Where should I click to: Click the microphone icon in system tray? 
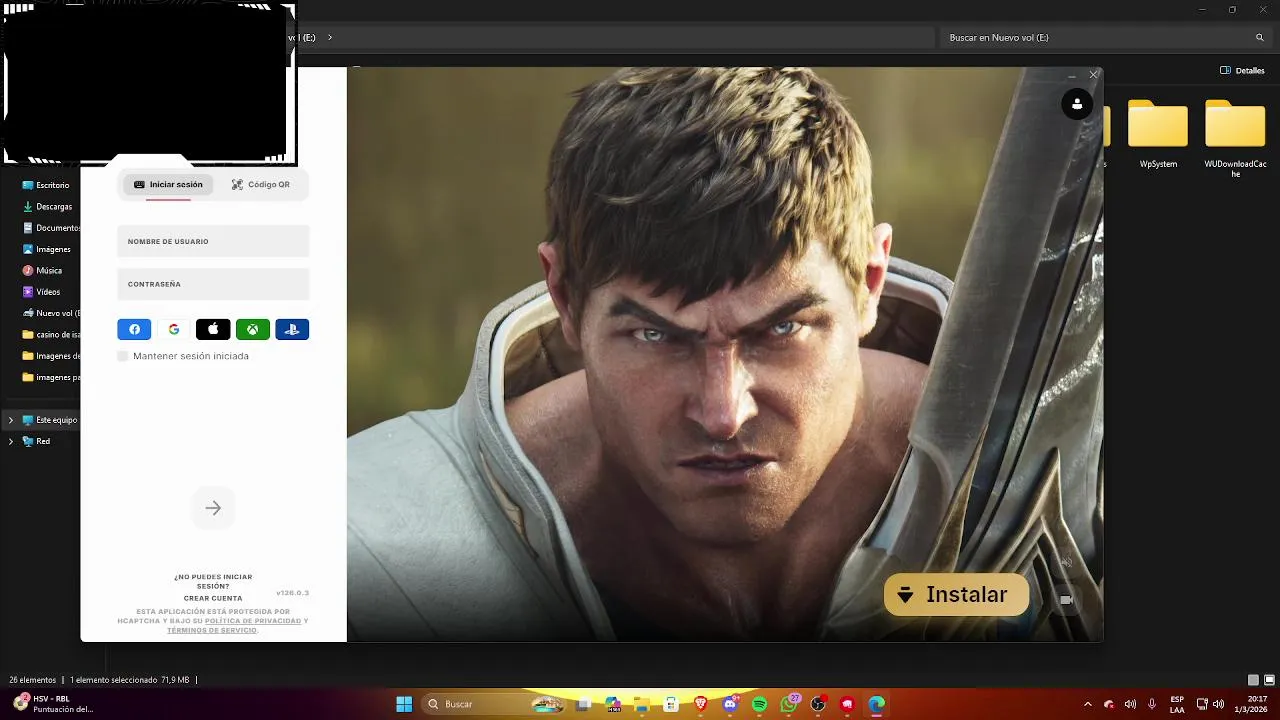point(1152,704)
